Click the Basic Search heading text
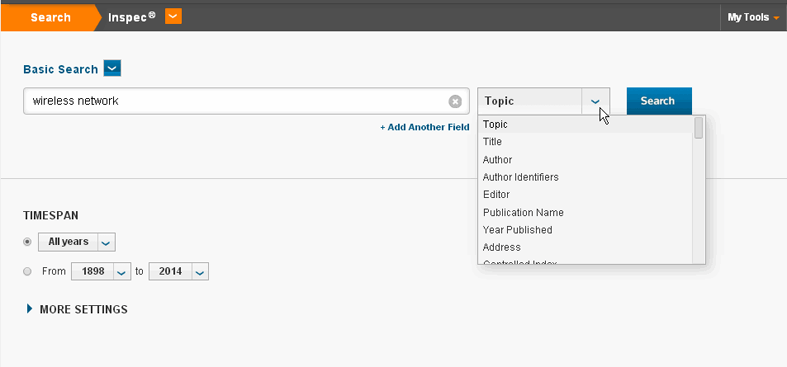Image resolution: width=787 pixels, height=367 pixels. click(60, 69)
